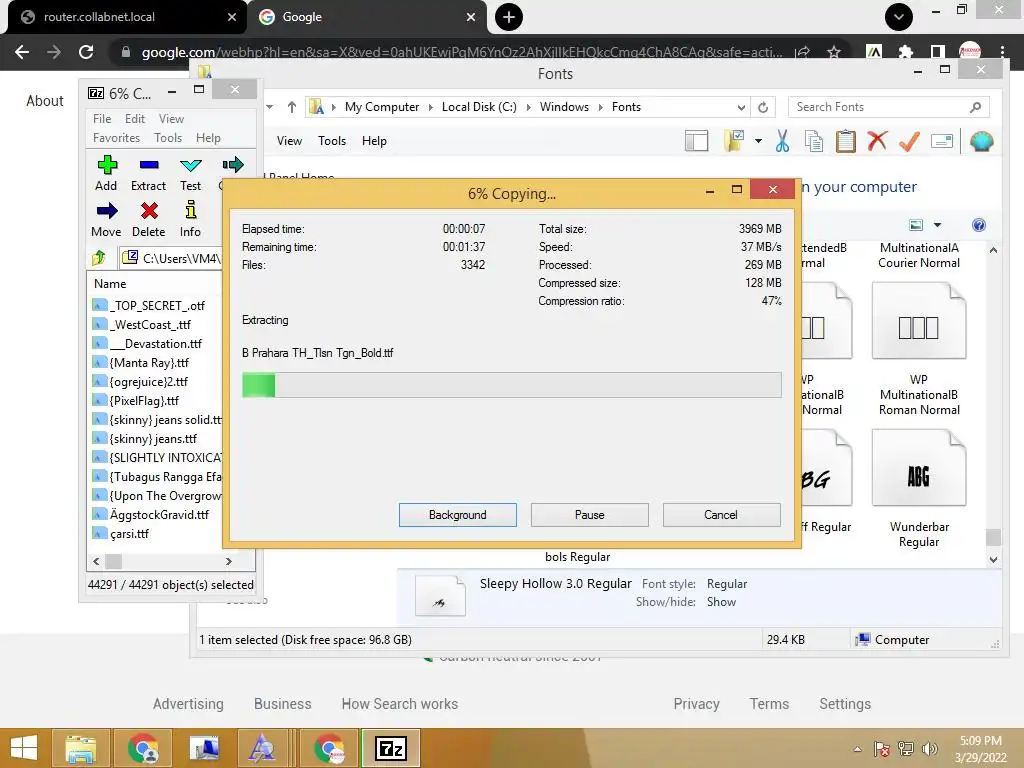Click the Info icon in 7-Zip
The image size is (1024, 768).
(x=190, y=210)
